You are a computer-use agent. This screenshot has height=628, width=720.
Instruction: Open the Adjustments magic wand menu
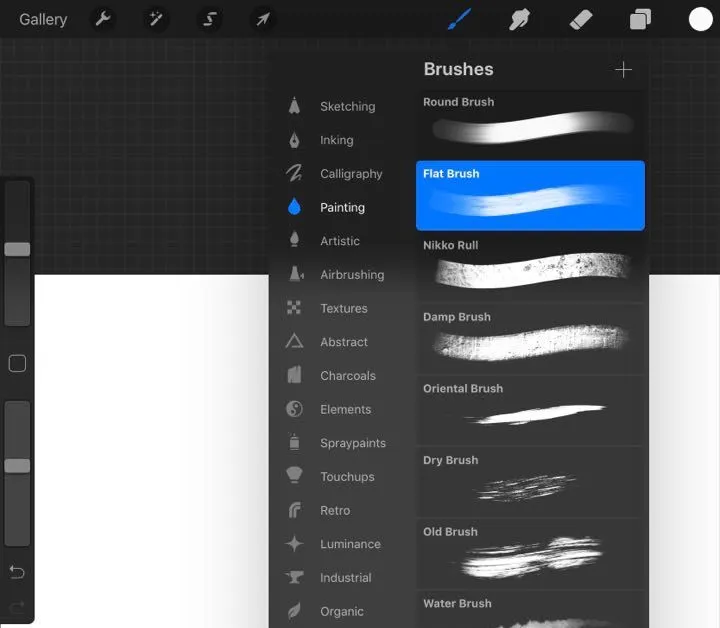(156, 19)
